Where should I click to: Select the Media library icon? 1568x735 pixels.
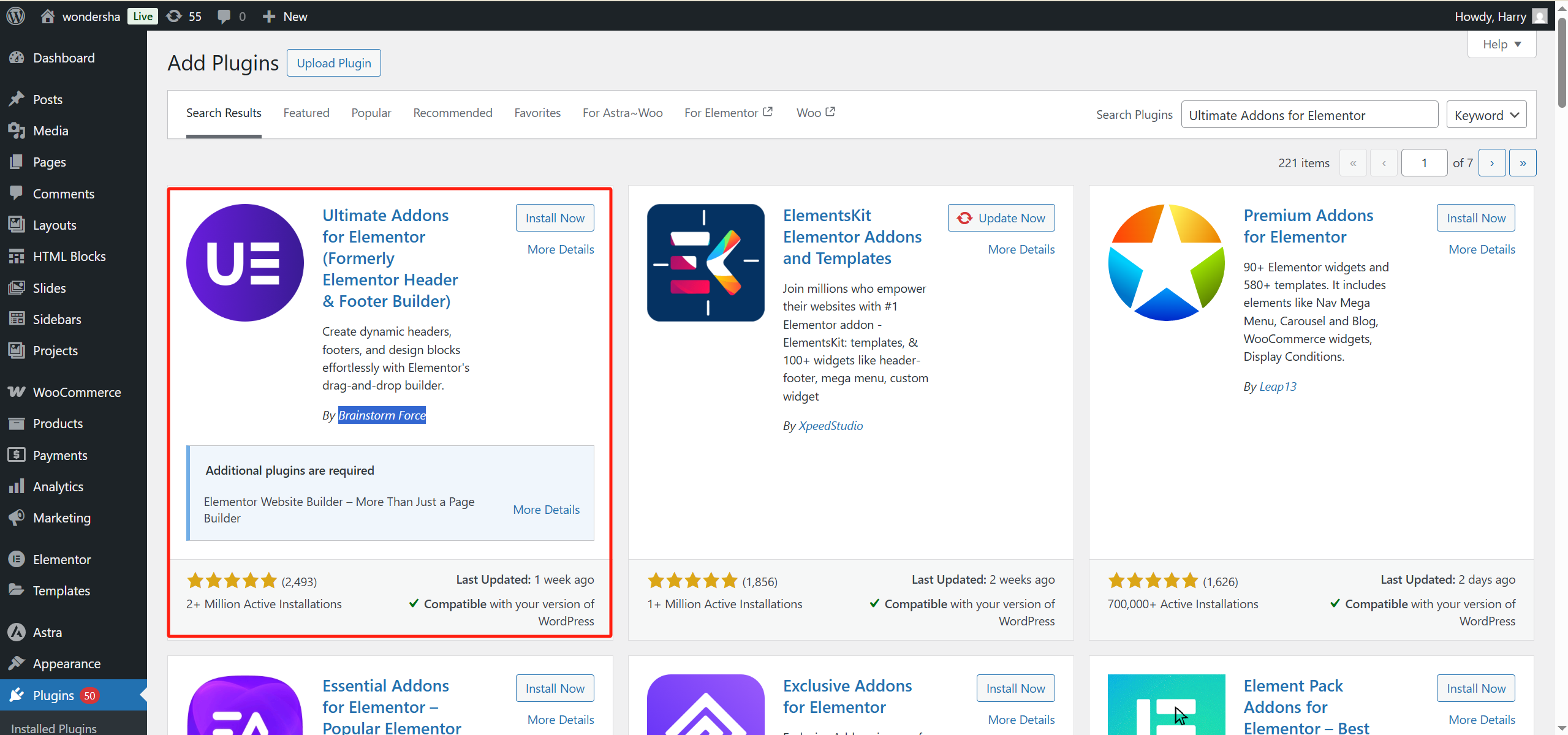[17, 130]
